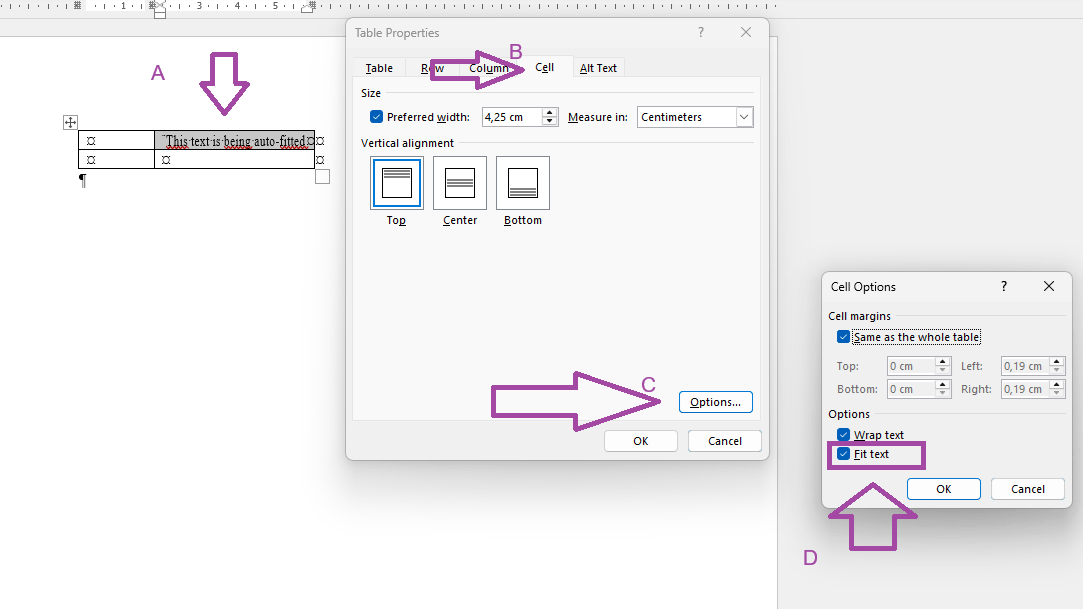Uncheck Same as the whole table
This screenshot has height=609, width=1083.
[843, 336]
